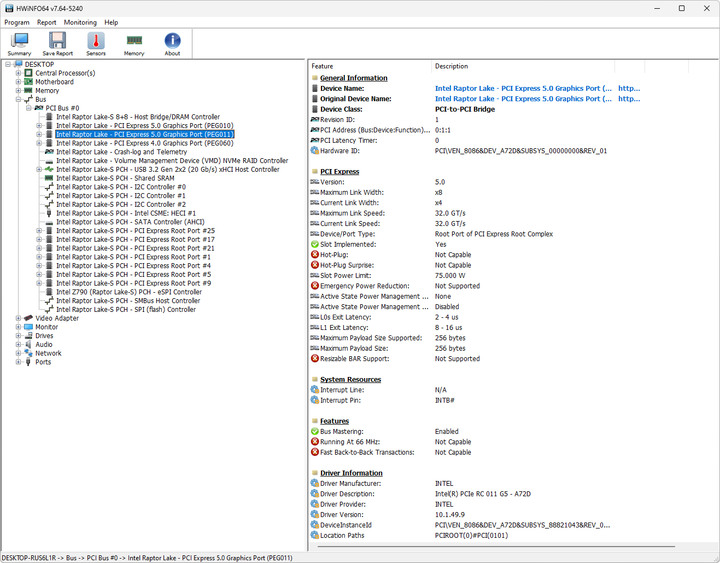Select Host Bridge/DRAM Controller tree item

(x=138, y=117)
